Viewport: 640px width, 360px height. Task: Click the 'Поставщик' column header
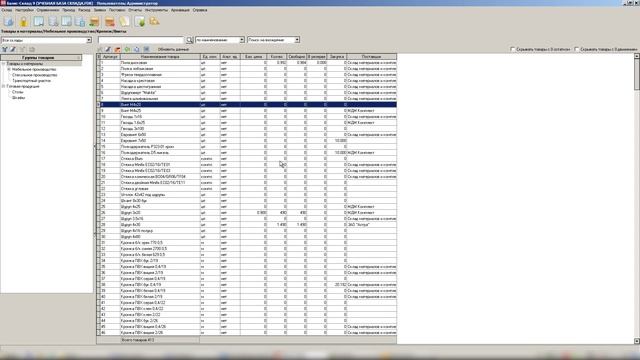coord(371,57)
